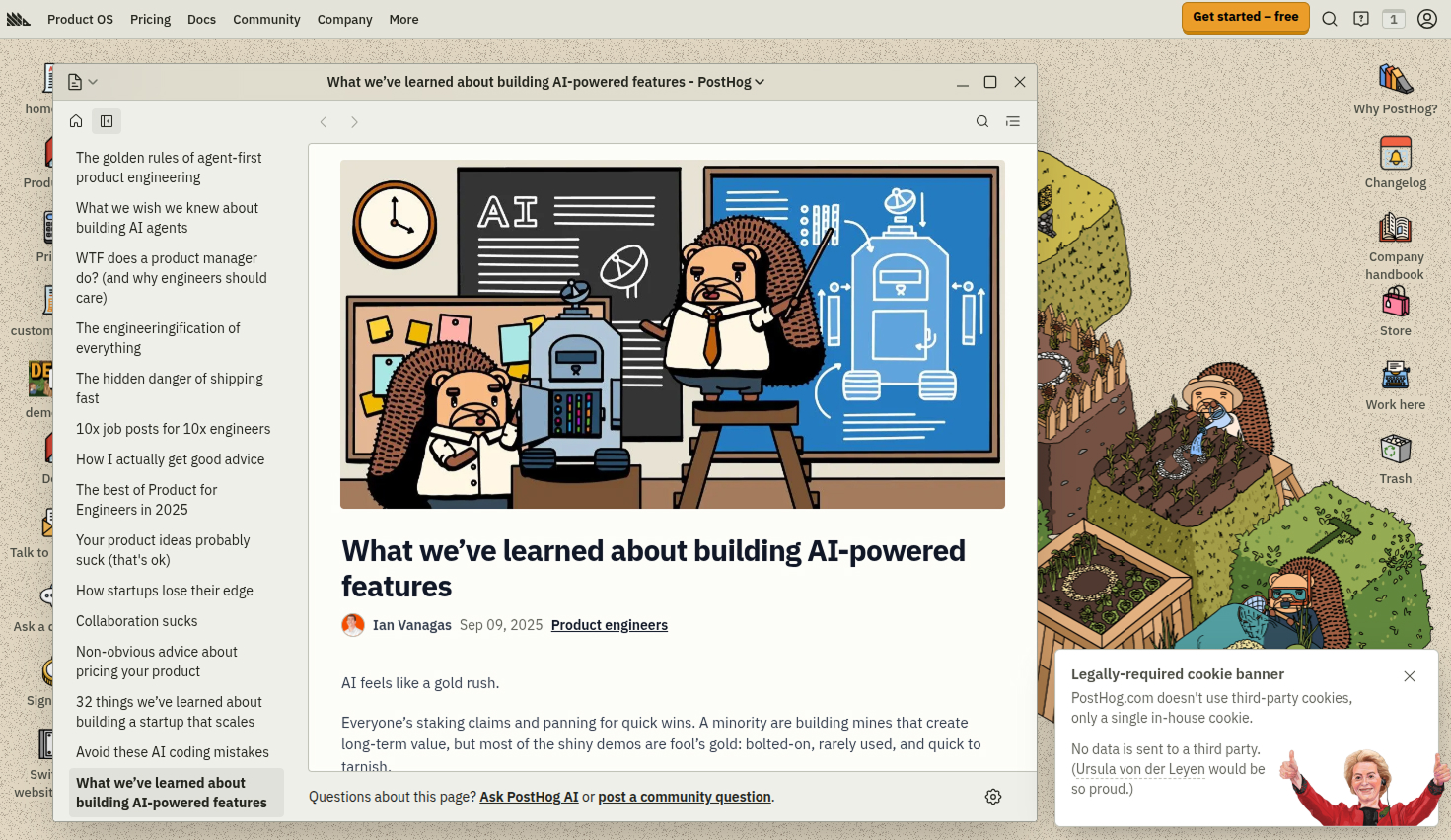Viewport: 1451px width, 840px height.
Task: Open search in the top navigation bar
Action: 1330,19
